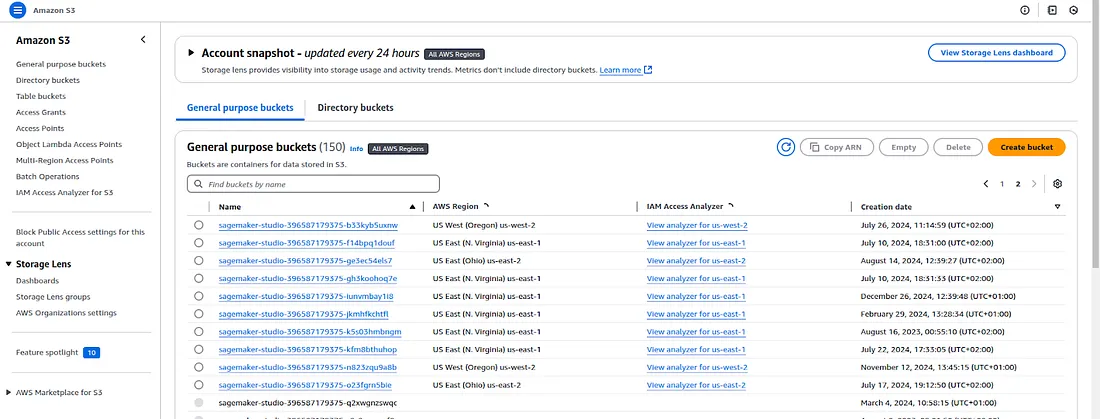Screen dimensions: 1100x419
Task: Select radio for bucket ending jkmhfkchtfl
Action: click(199, 314)
